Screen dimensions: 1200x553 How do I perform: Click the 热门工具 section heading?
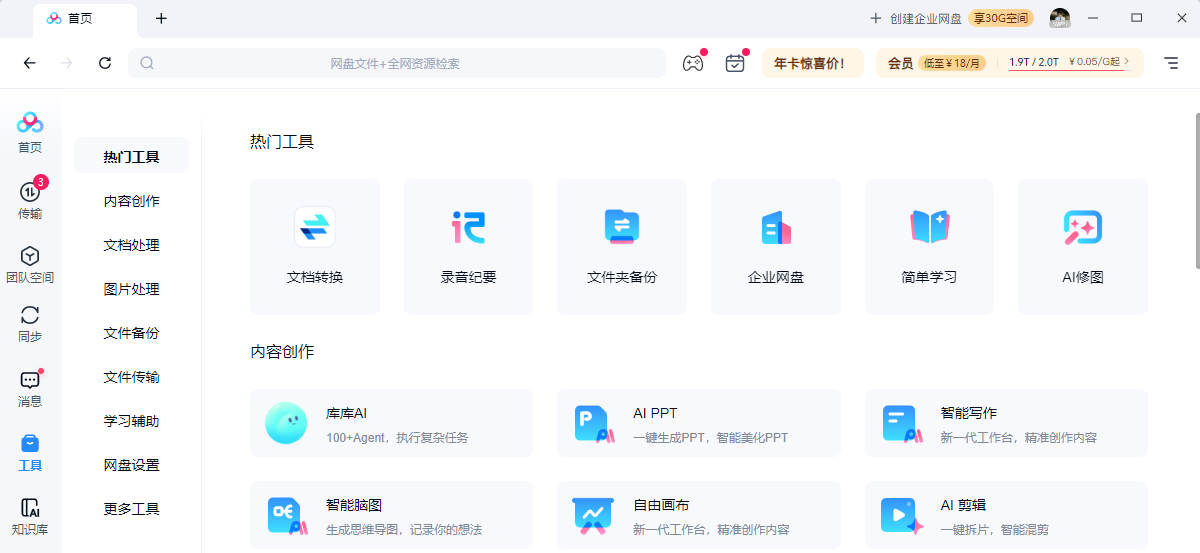click(282, 142)
